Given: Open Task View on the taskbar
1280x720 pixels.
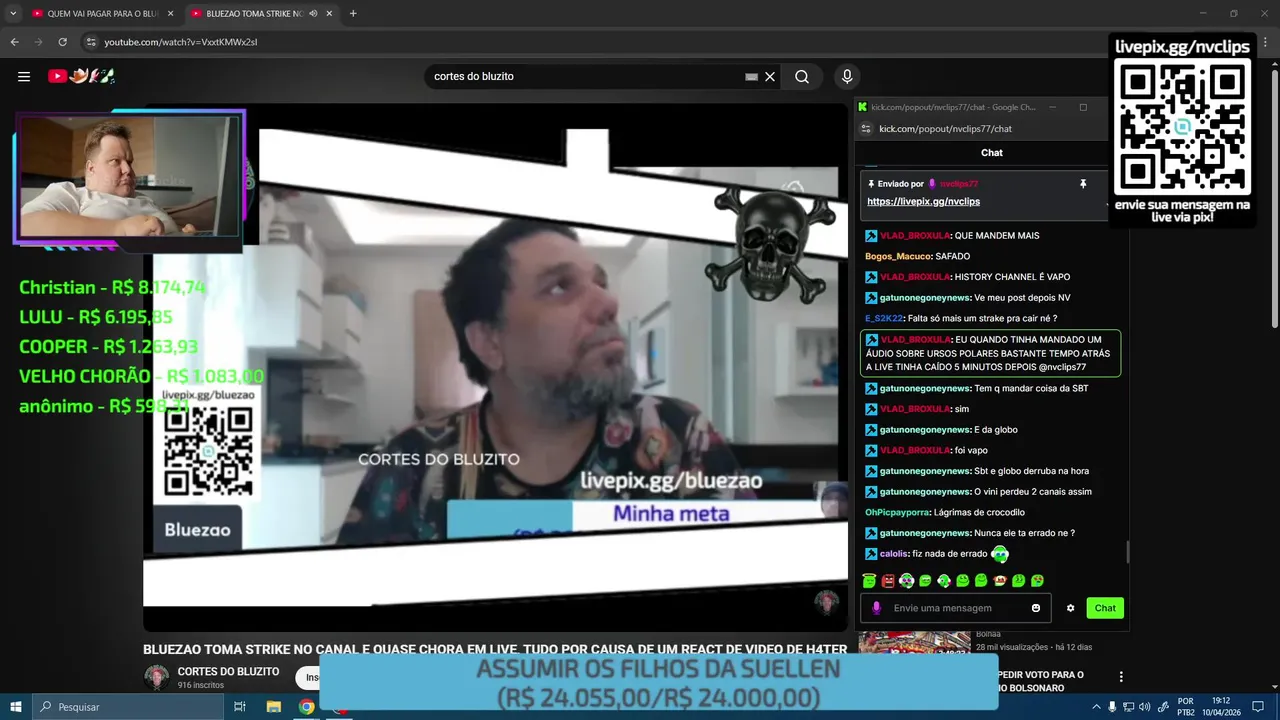Looking at the screenshot, I should pyautogui.click(x=240, y=707).
